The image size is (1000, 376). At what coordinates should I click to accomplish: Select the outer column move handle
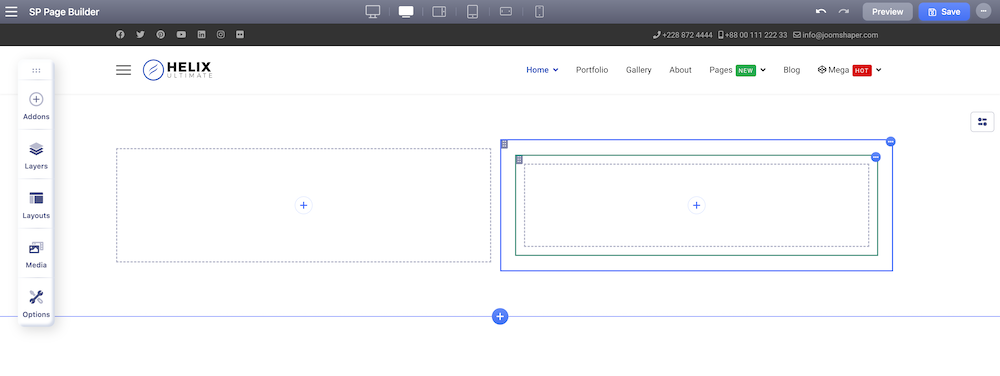click(x=504, y=144)
